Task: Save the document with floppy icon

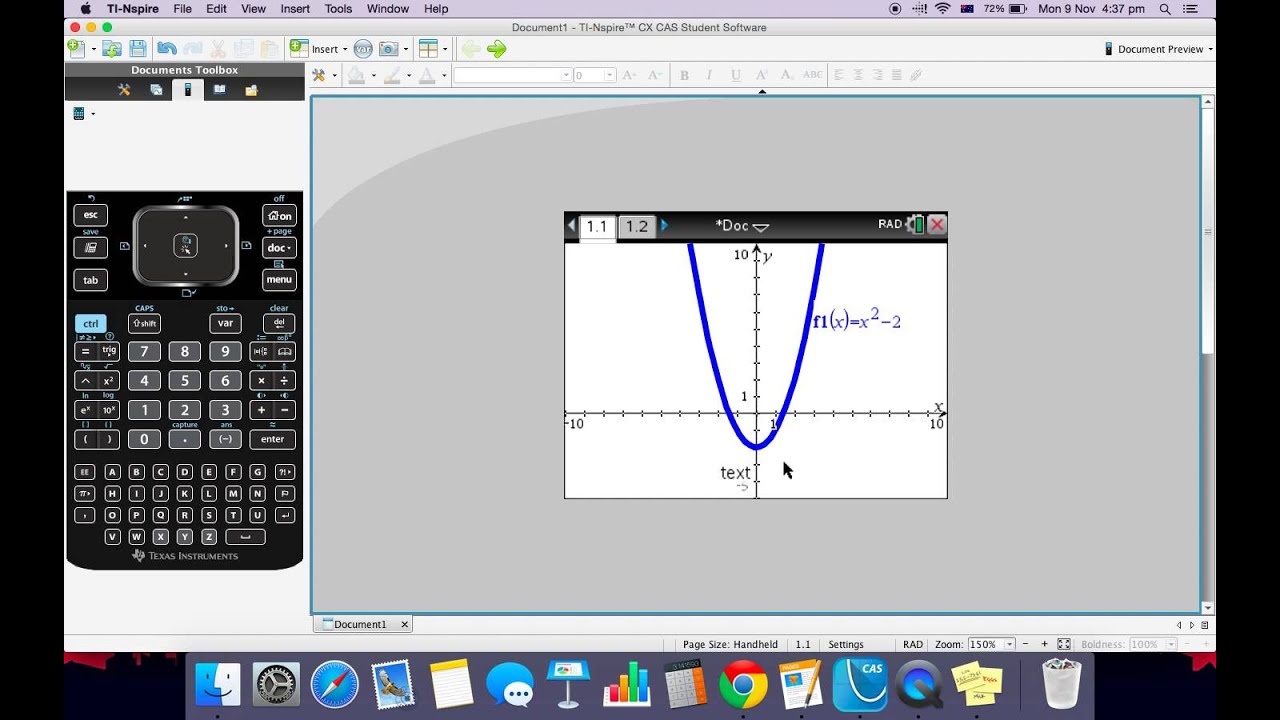Action: click(x=138, y=48)
